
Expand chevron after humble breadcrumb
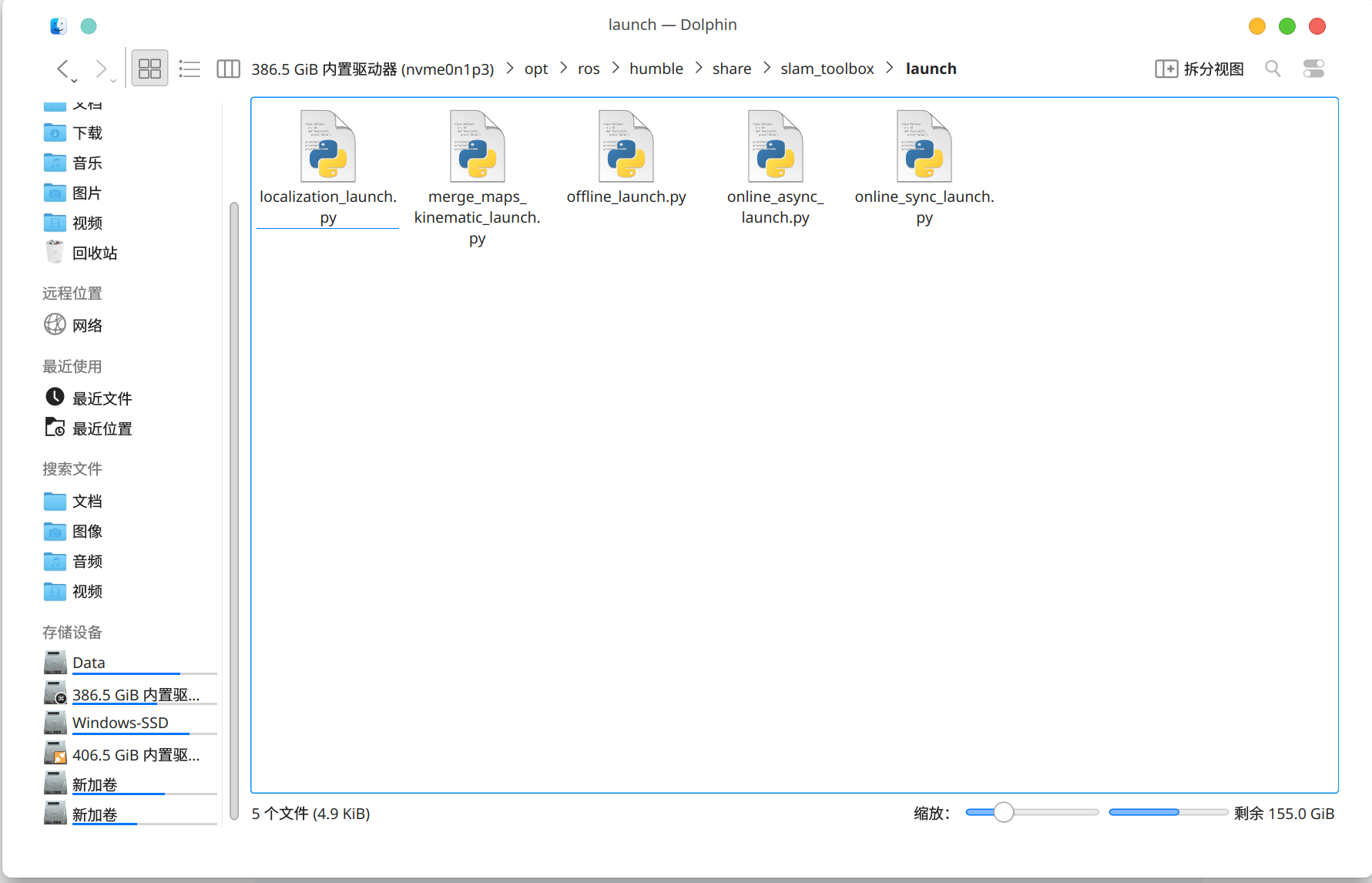click(x=699, y=69)
